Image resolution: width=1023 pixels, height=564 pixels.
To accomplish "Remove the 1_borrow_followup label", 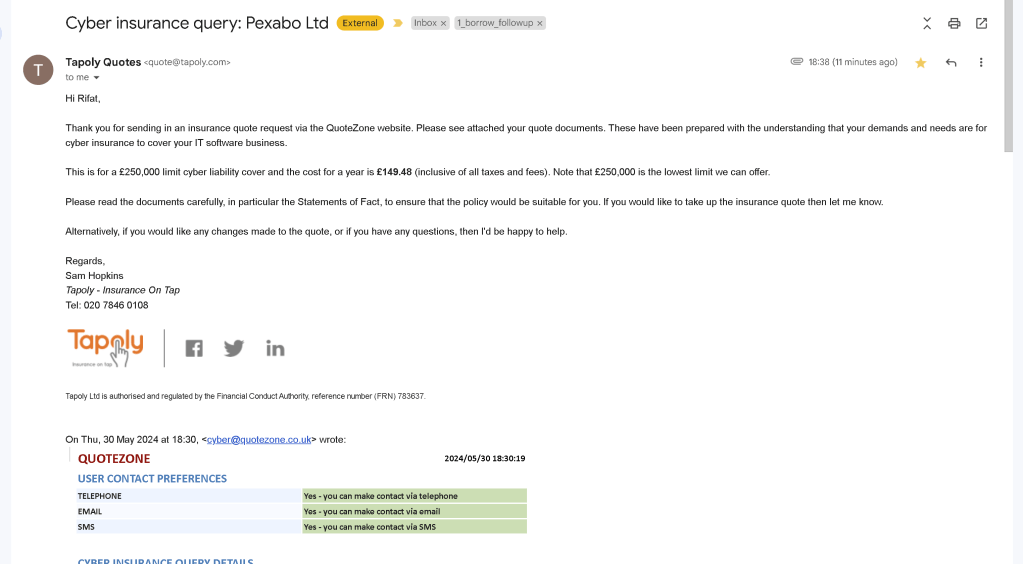I will (540, 24).
